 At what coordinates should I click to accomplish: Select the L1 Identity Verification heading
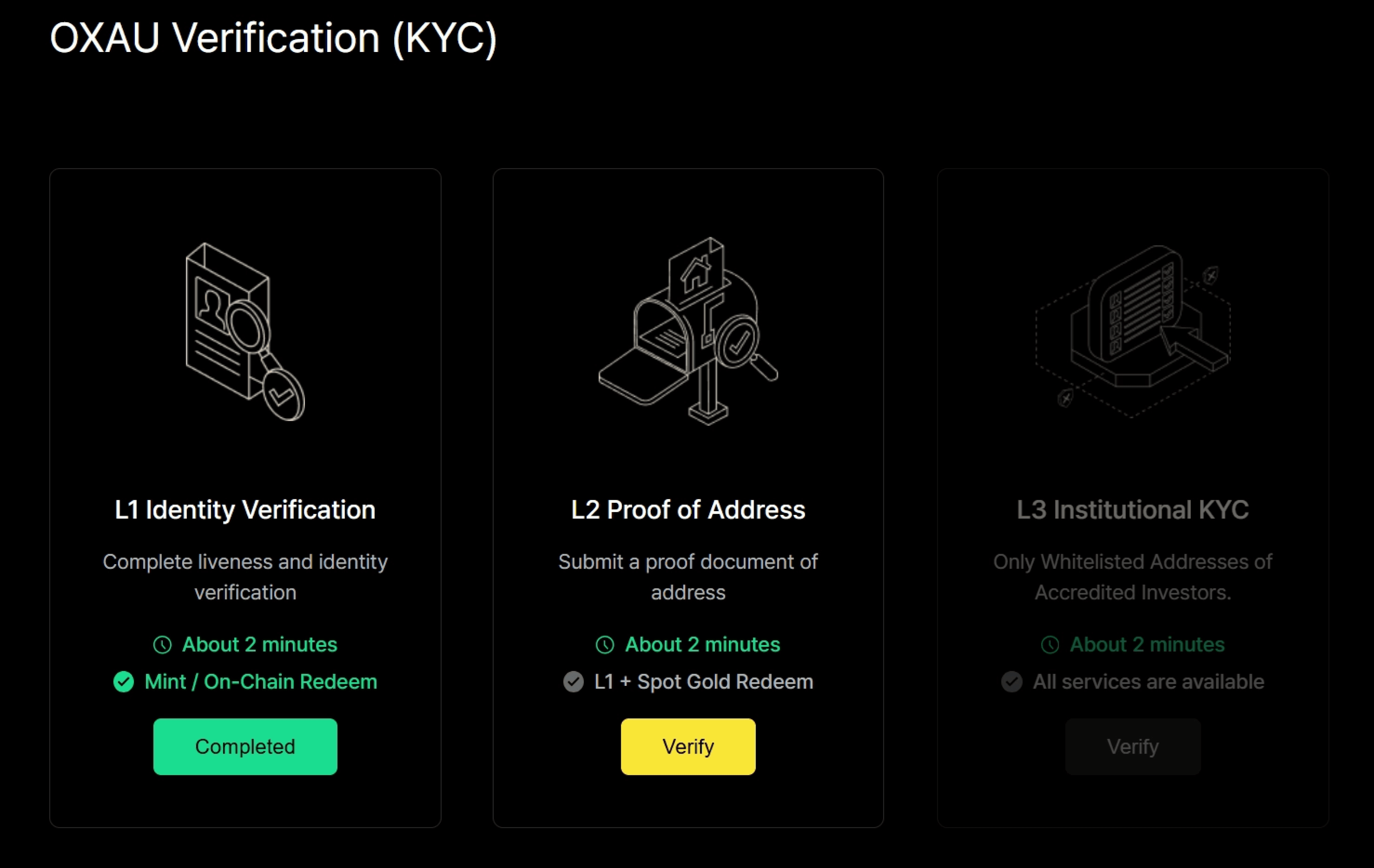(x=245, y=509)
